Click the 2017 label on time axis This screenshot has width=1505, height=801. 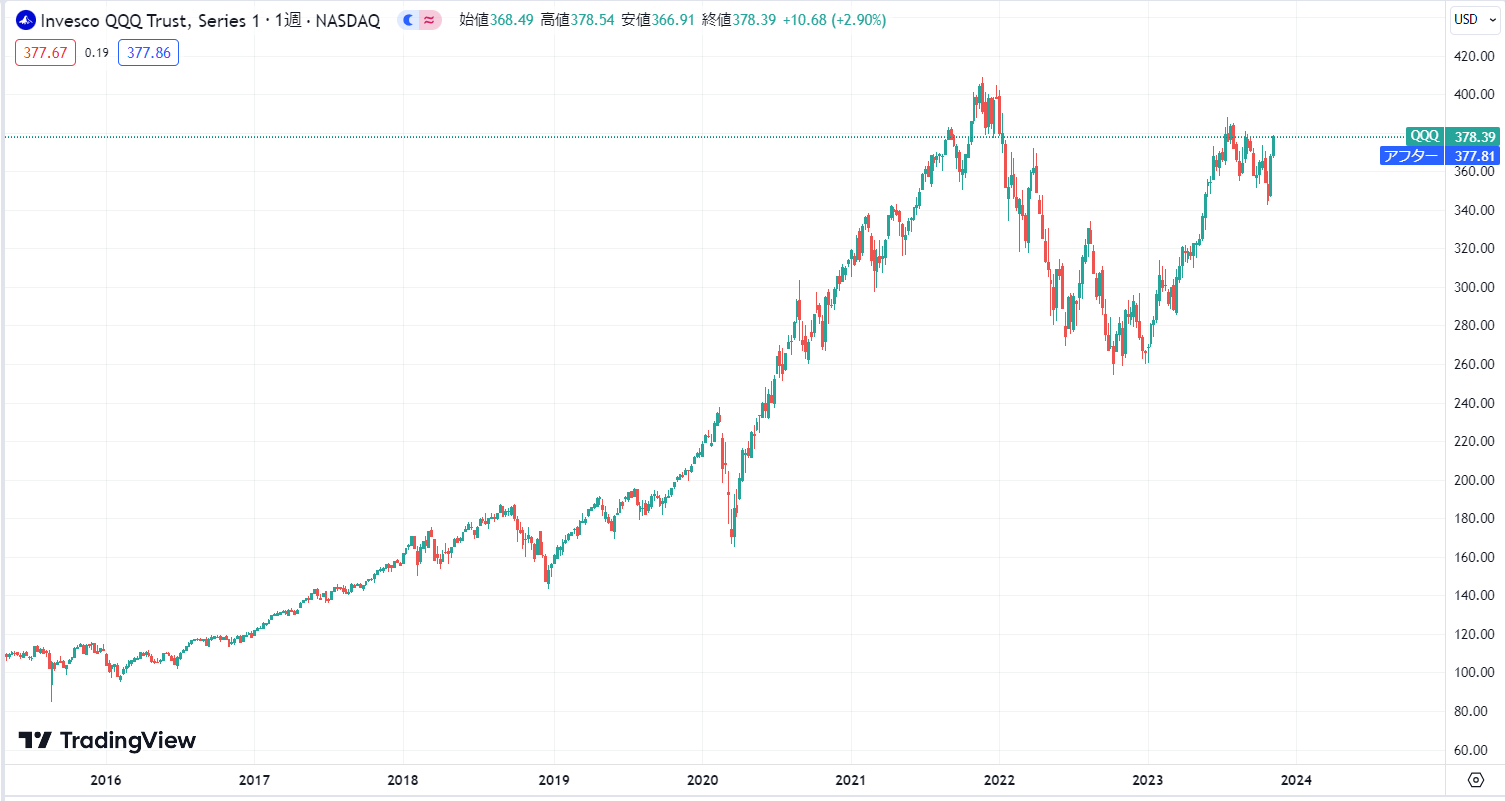pyautogui.click(x=254, y=780)
